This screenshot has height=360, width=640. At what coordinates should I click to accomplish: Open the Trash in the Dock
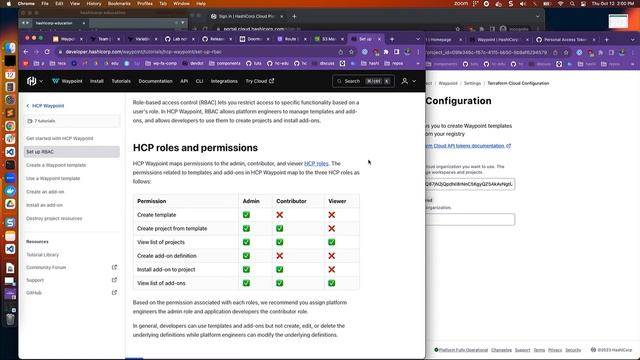[x=10, y=319]
